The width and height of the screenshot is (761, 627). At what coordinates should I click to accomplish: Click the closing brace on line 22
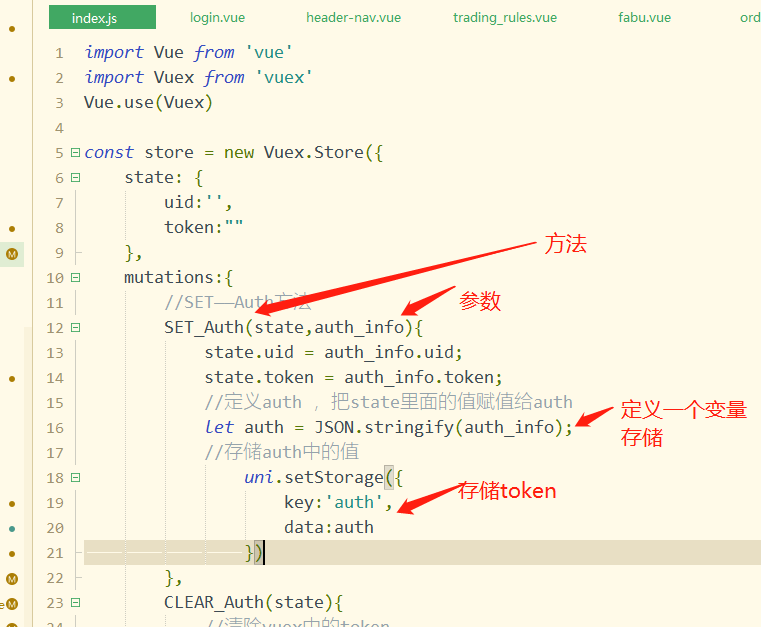(x=168, y=578)
